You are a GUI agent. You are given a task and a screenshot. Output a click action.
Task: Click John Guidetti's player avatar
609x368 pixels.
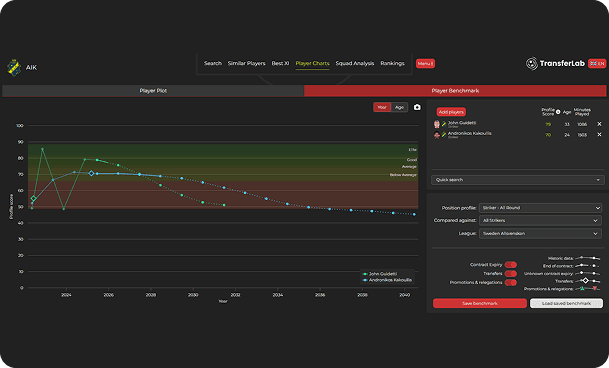coord(437,124)
